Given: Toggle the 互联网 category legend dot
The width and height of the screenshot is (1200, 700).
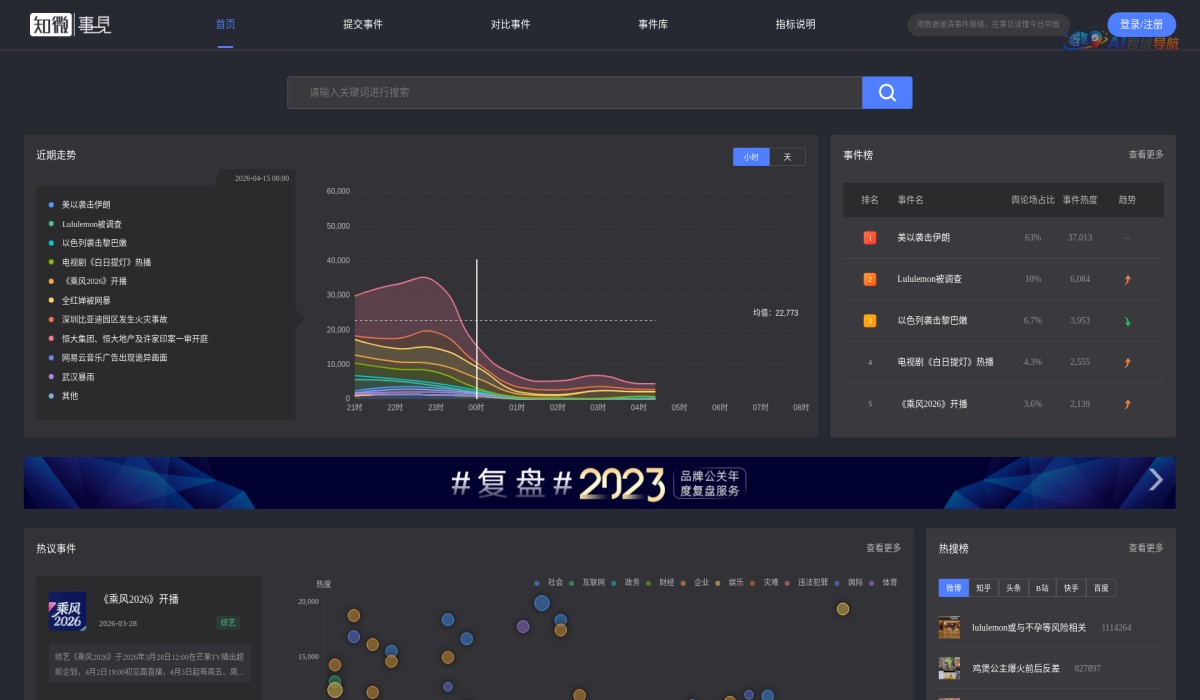Looking at the screenshot, I should point(572,581).
